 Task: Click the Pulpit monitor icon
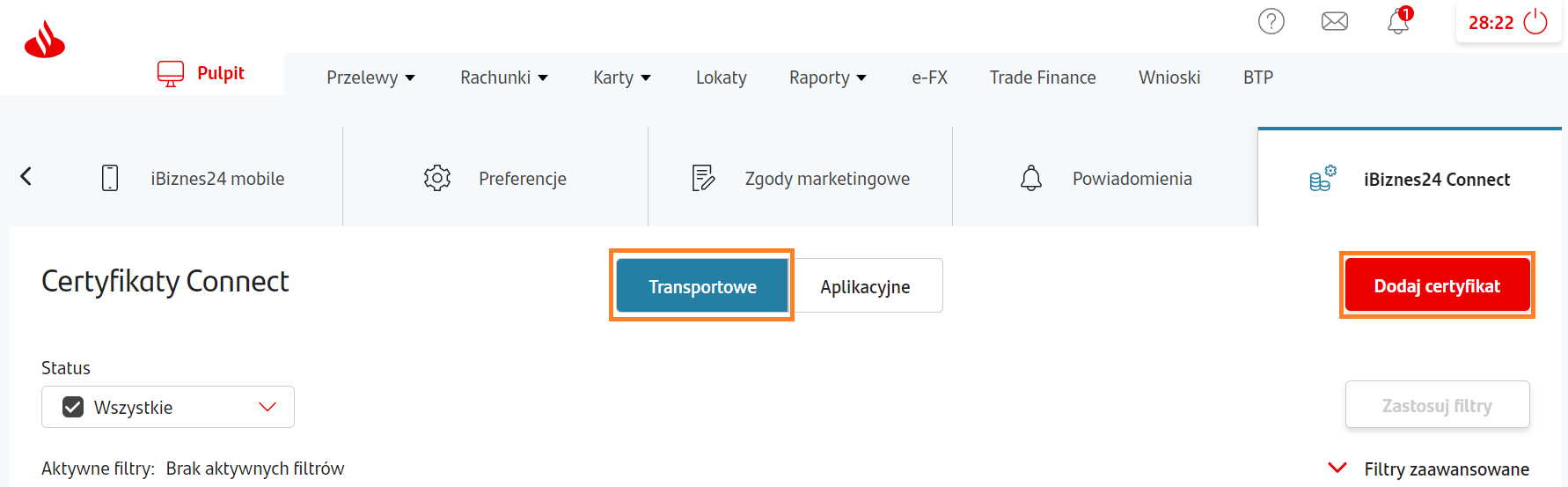click(x=171, y=73)
